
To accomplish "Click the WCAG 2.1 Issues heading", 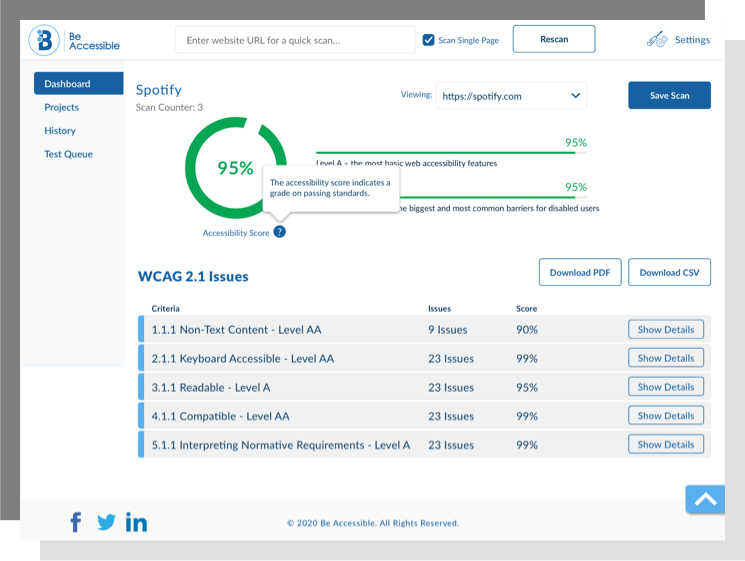I will tap(193, 276).
